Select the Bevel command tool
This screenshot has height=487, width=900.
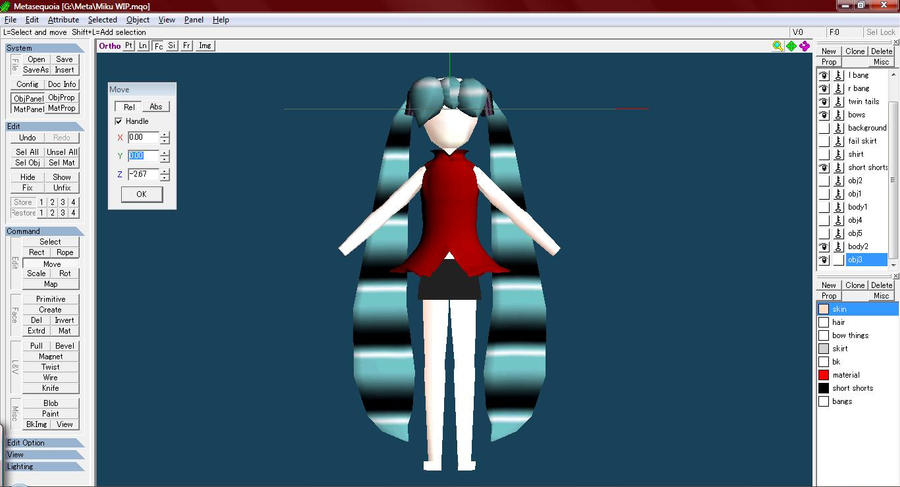point(65,346)
